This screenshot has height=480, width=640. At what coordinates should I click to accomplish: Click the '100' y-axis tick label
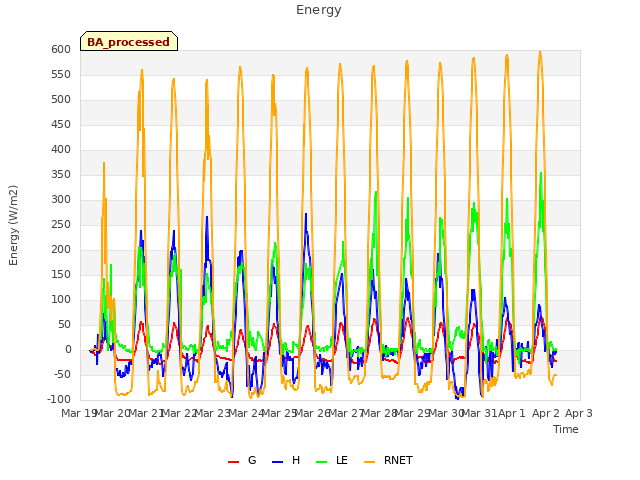coord(61,300)
